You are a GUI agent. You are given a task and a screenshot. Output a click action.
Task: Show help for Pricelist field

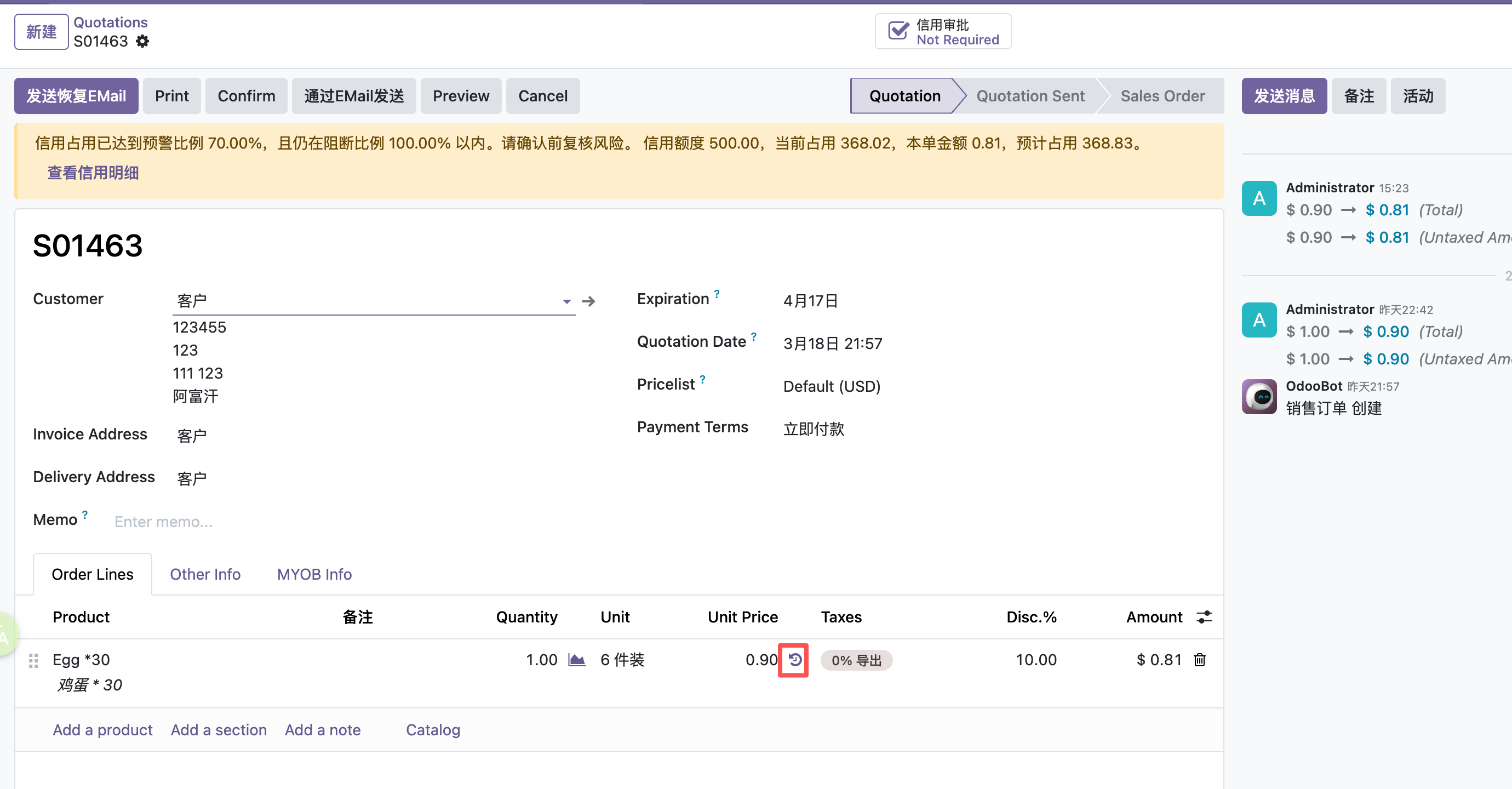tap(702, 379)
